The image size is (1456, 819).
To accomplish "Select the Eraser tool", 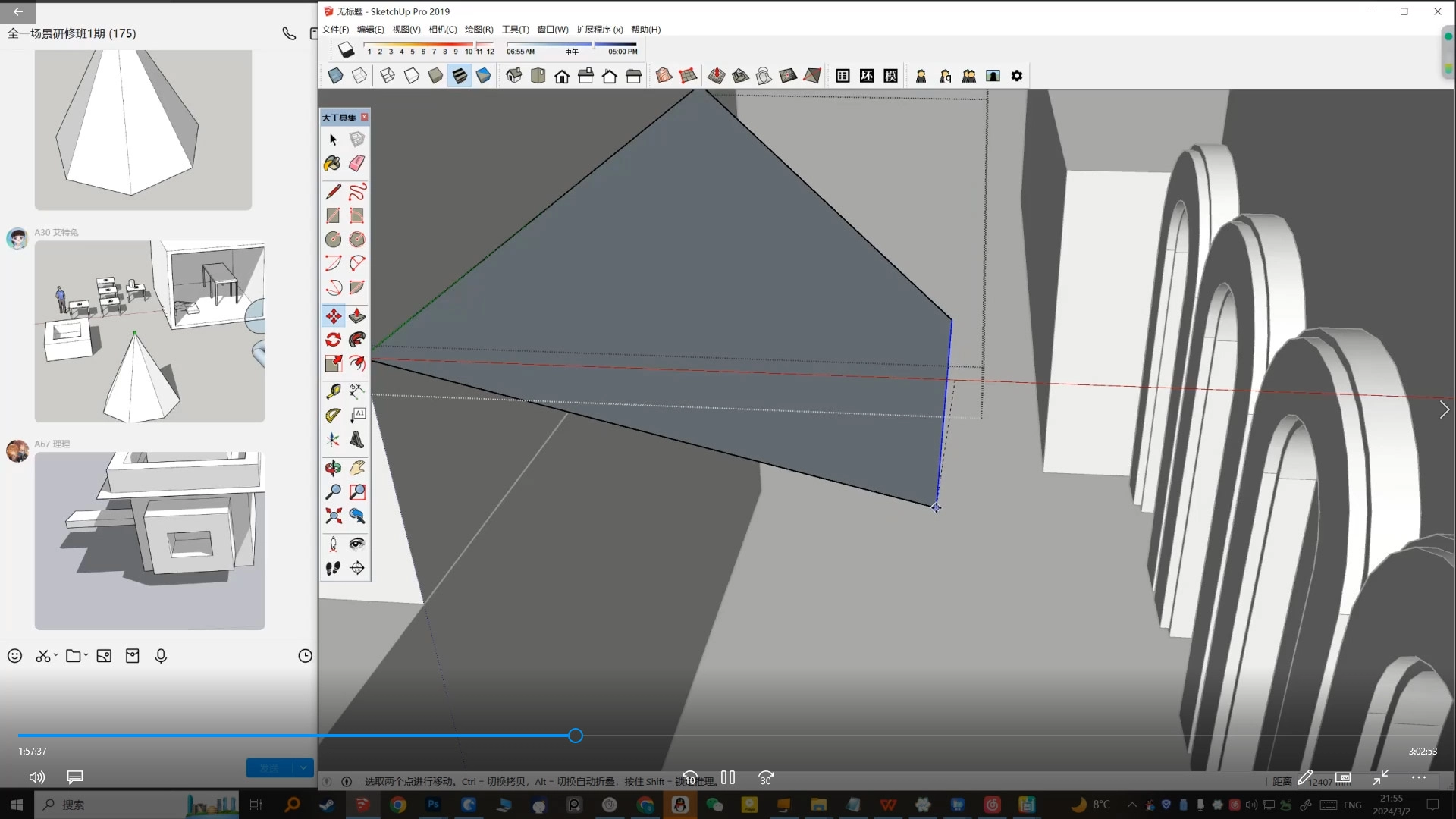I will click(x=357, y=163).
